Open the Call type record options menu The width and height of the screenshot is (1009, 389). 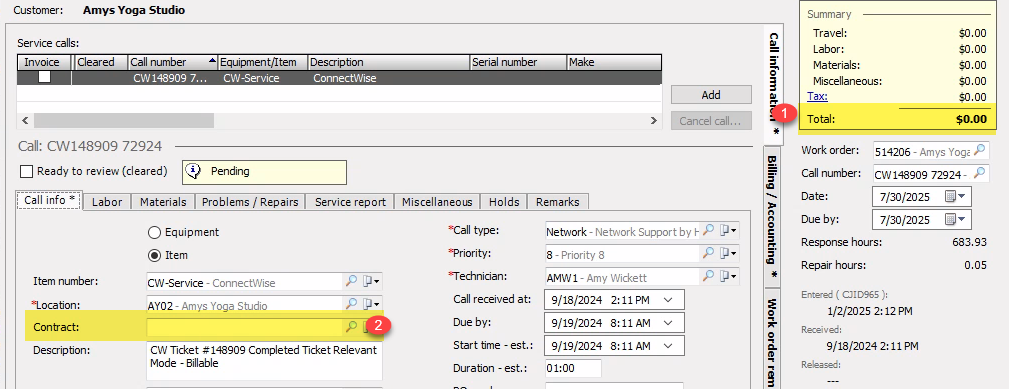(x=728, y=231)
